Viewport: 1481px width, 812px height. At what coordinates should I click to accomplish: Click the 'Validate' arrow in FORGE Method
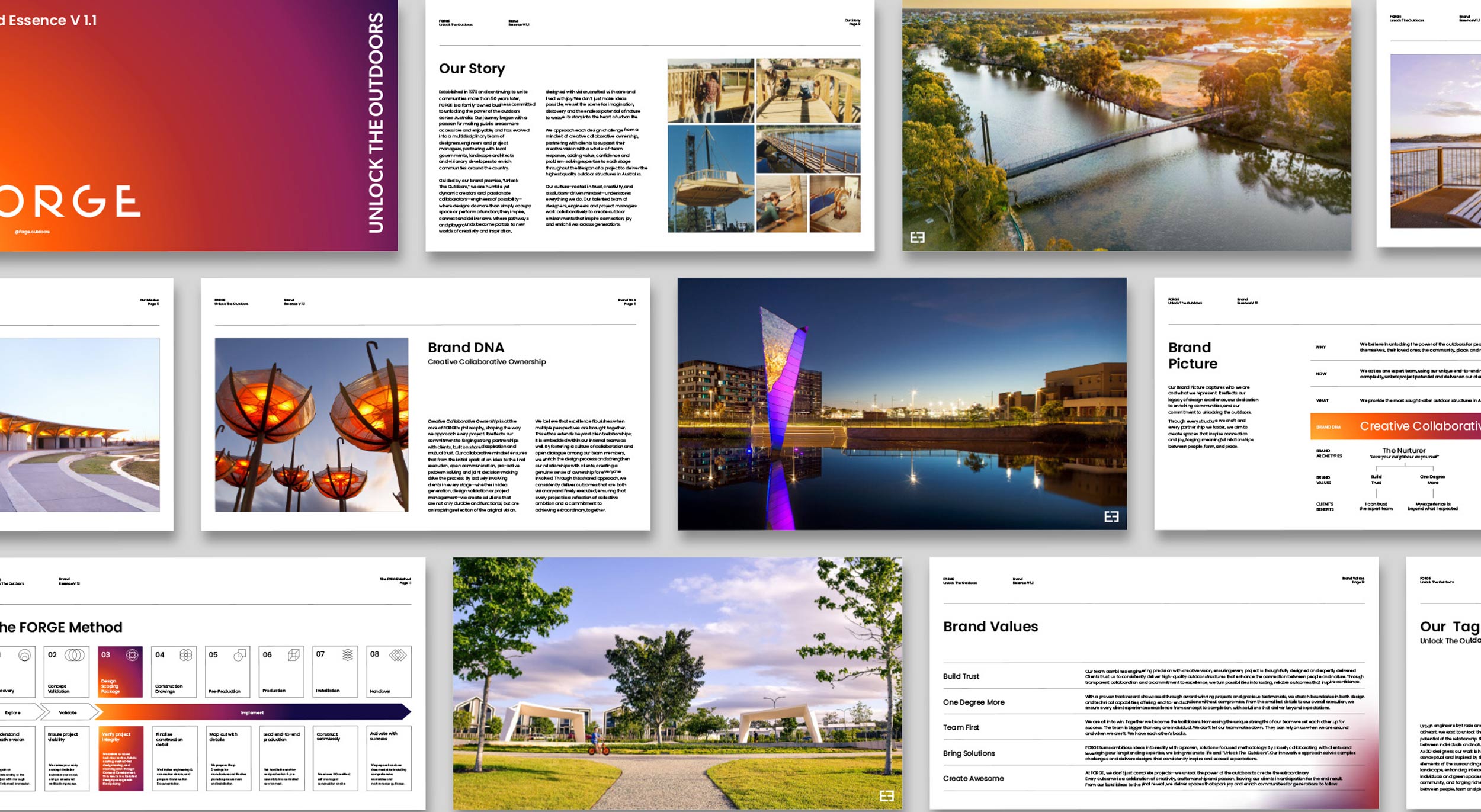70,712
